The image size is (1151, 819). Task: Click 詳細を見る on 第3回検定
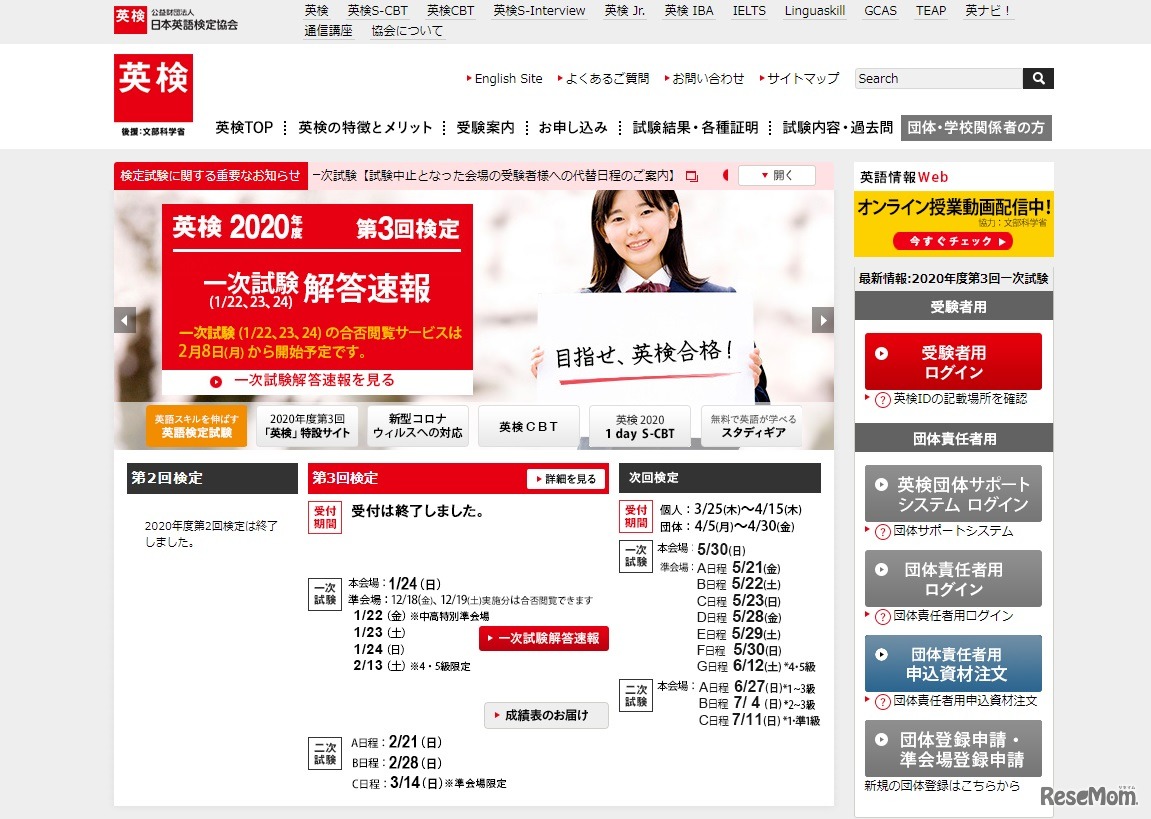565,479
